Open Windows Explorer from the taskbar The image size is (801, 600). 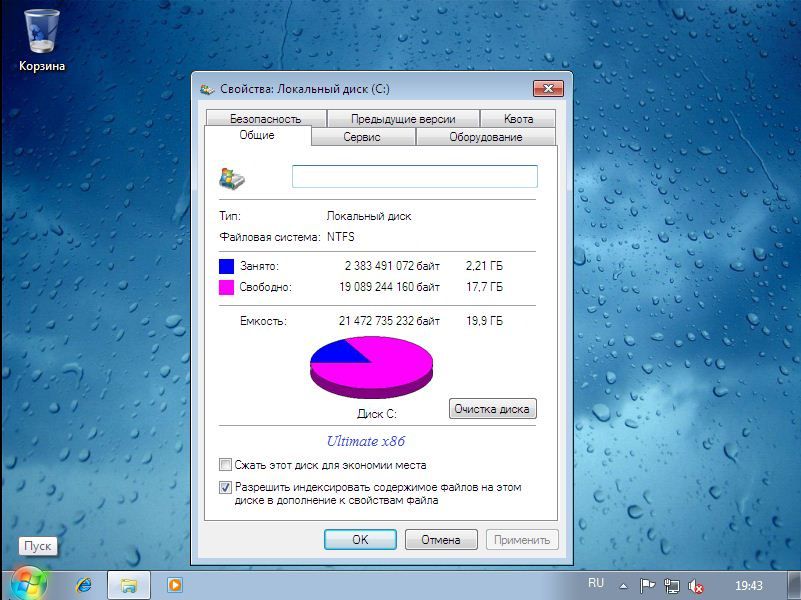pyautogui.click(x=129, y=585)
